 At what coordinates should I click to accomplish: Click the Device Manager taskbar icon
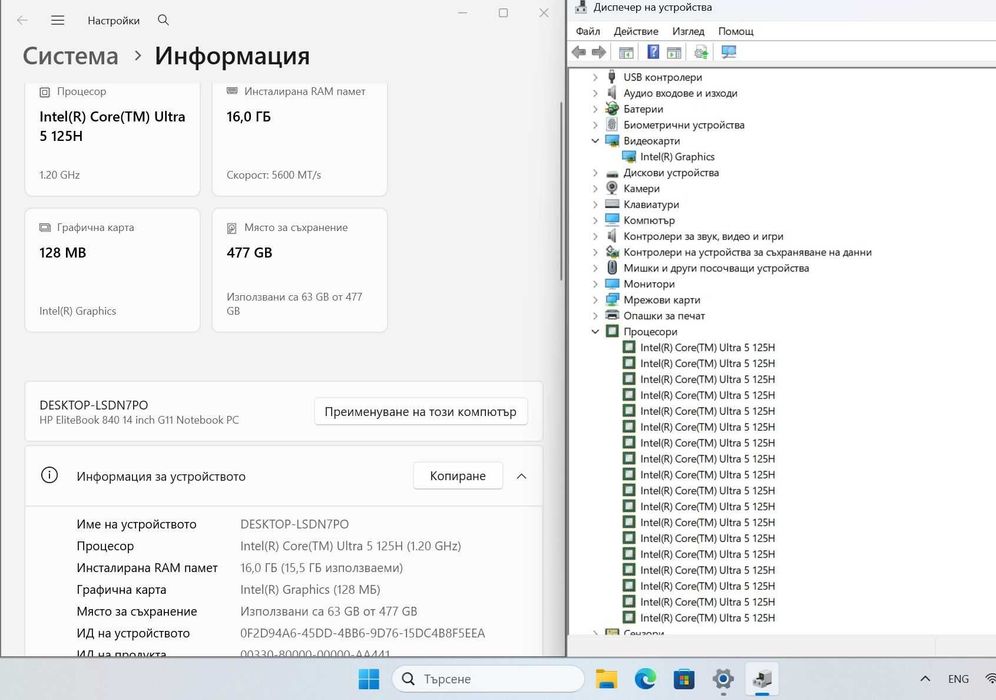click(x=762, y=679)
